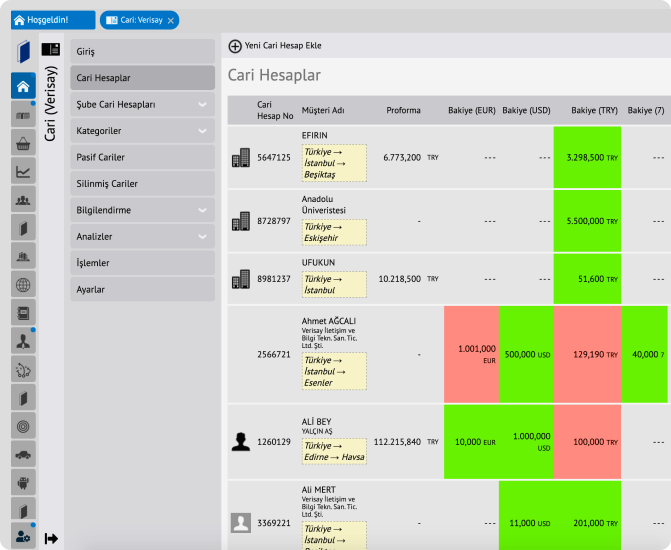This screenshot has height=550, width=671.
Task: Click the blue book logo icon
Action: (24, 51)
